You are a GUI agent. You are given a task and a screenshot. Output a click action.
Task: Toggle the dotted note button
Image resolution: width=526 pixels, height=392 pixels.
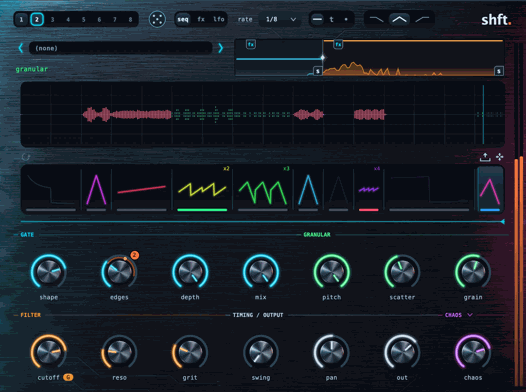click(x=346, y=19)
